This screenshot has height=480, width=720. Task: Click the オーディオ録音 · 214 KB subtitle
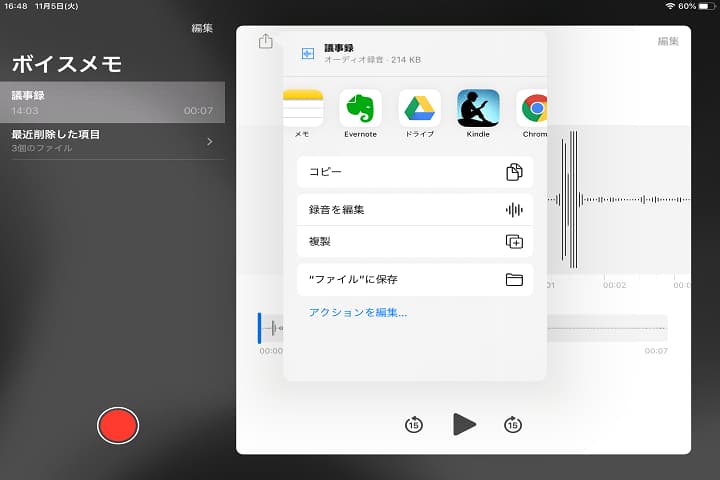tap(372, 60)
